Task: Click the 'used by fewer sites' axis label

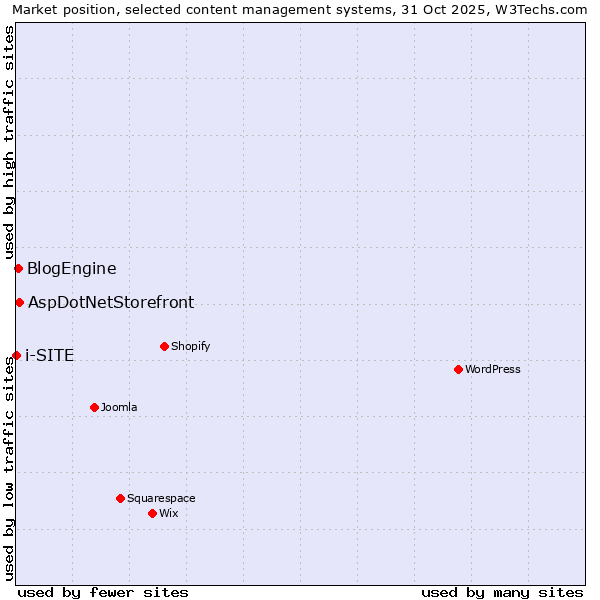Action: pos(103,592)
